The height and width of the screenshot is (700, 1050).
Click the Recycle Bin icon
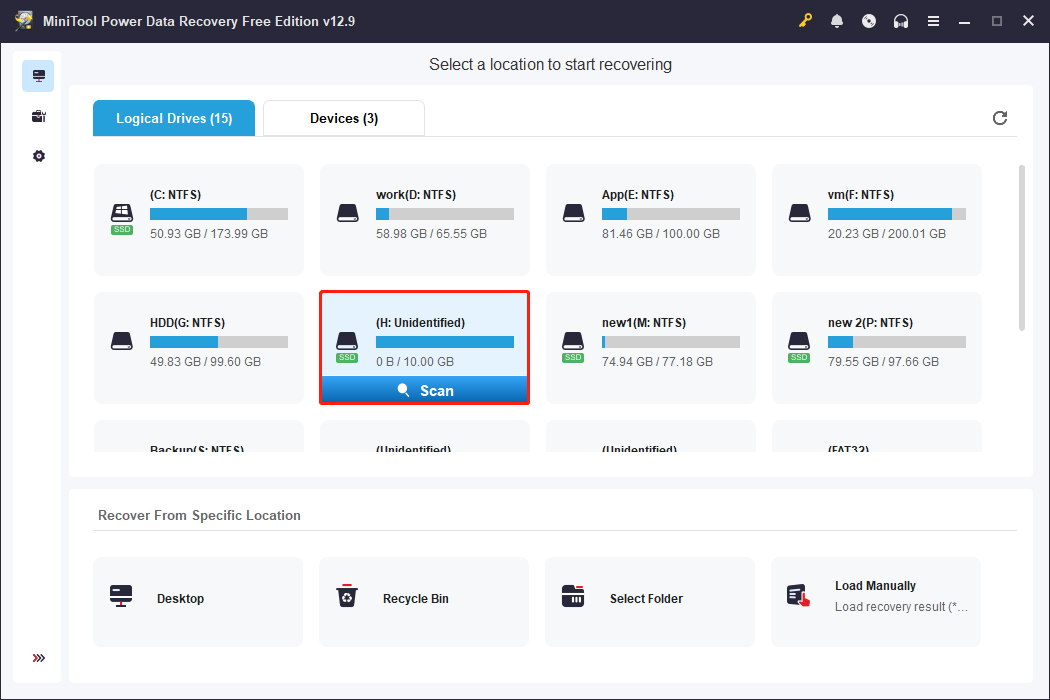click(347, 596)
